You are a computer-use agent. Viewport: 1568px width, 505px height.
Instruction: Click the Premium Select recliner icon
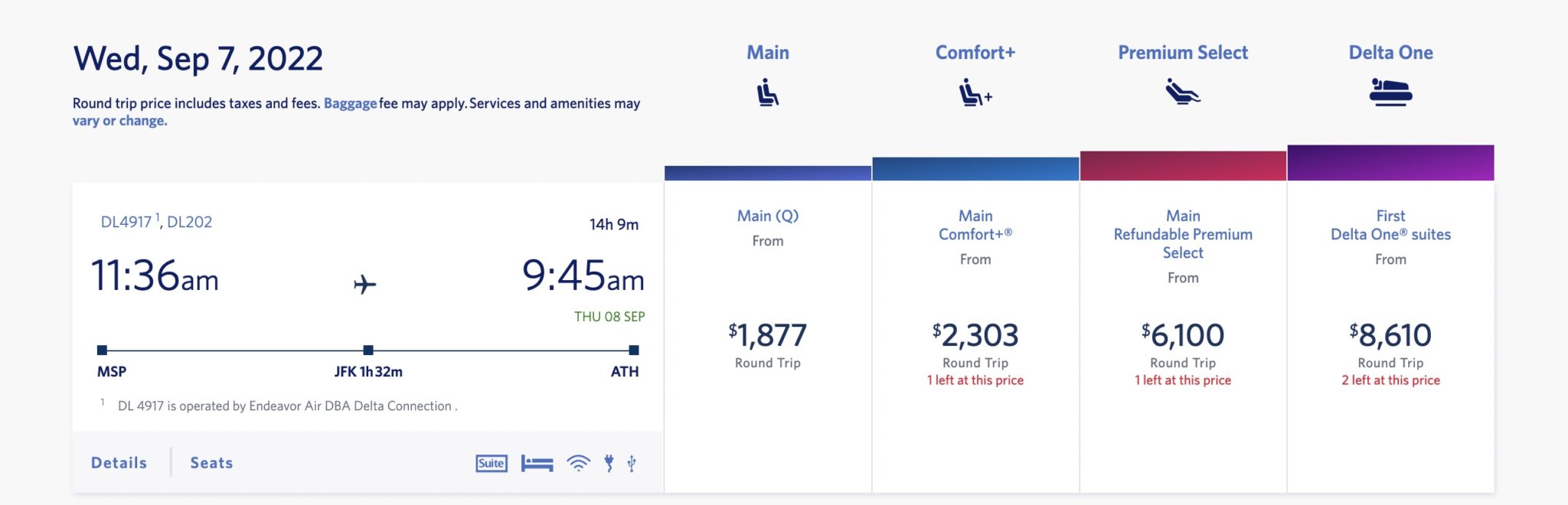pyautogui.click(x=1183, y=92)
